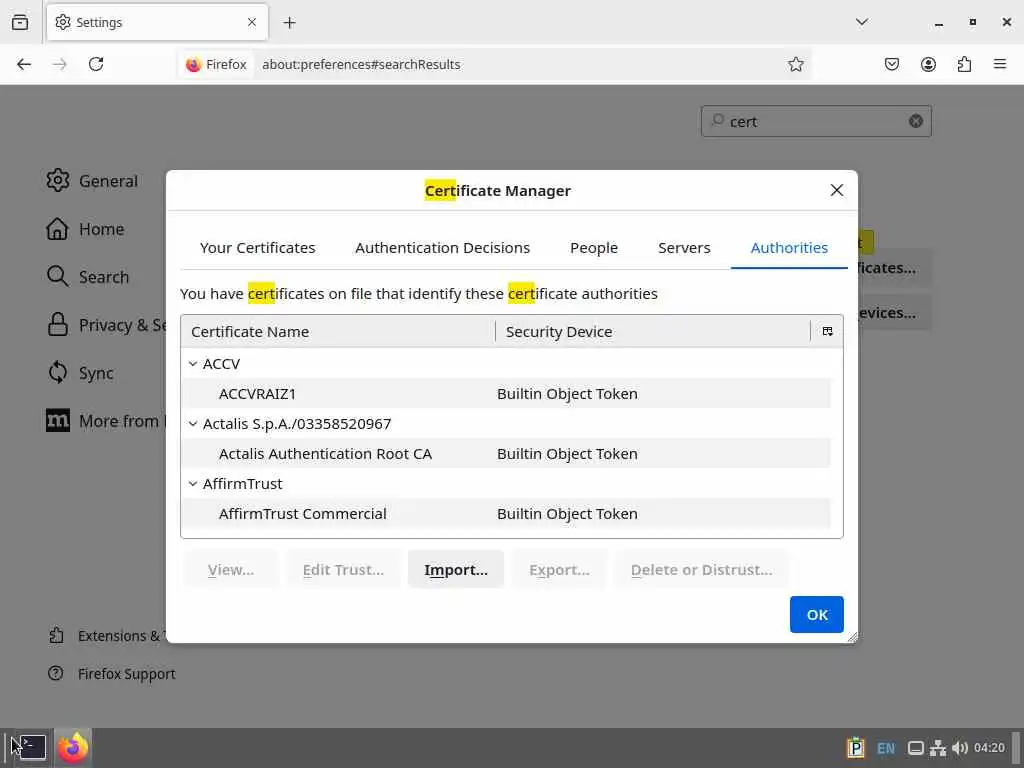
Task: Collapse the Actalis S.p.A. group
Action: click(x=193, y=424)
